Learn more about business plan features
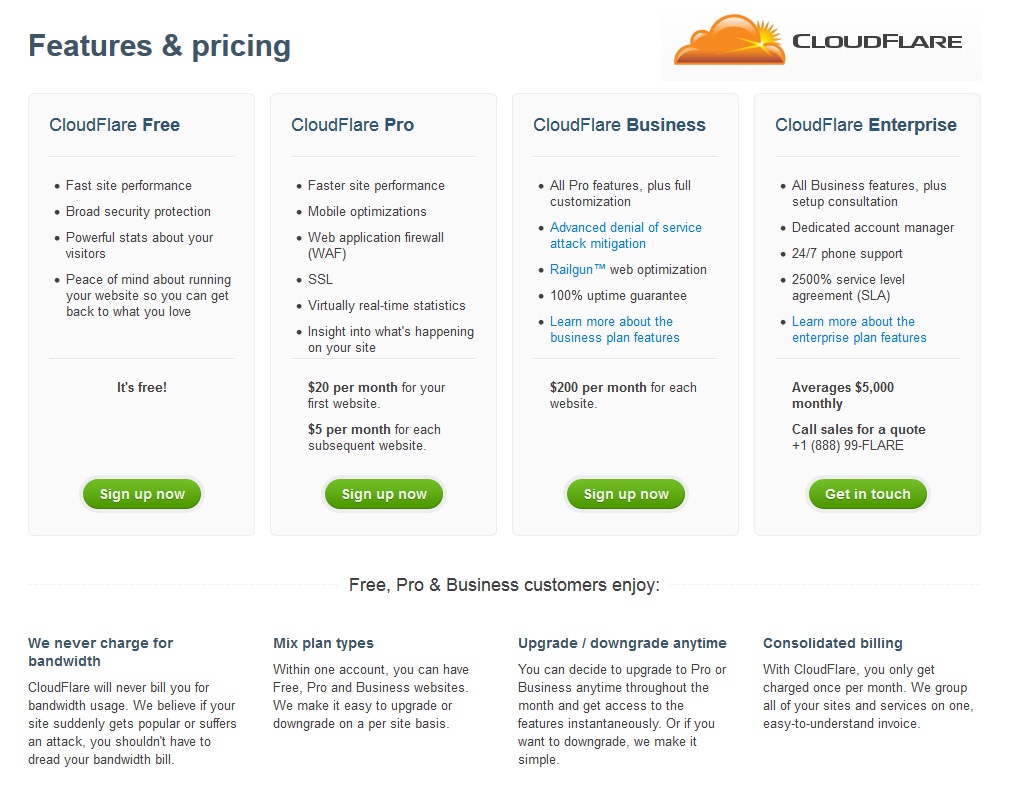Image resolution: width=1010 pixels, height=797 pixels. click(615, 329)
